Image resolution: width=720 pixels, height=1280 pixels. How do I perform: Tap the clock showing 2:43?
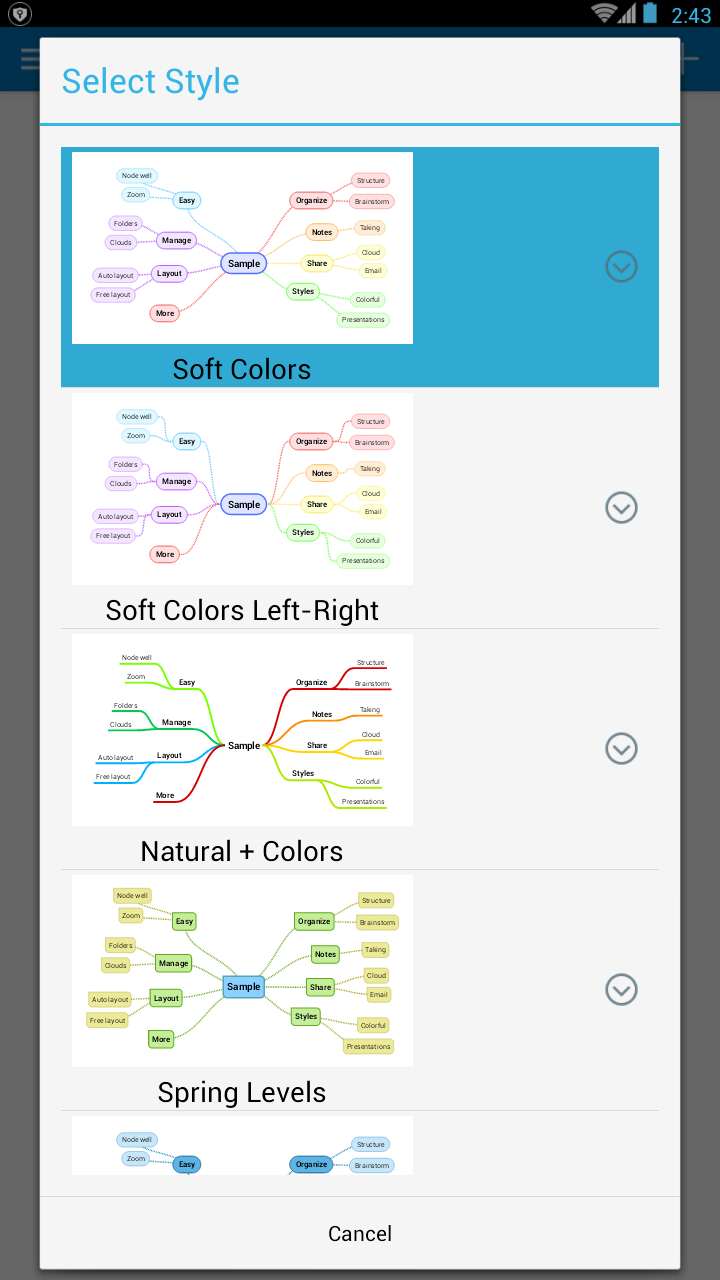(691, 14)
